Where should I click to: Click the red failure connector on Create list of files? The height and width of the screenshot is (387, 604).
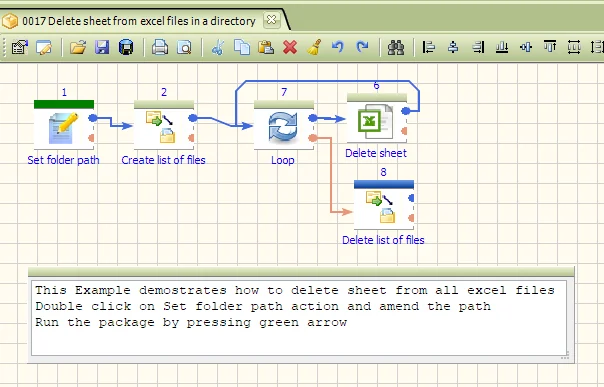coord(191,138)
